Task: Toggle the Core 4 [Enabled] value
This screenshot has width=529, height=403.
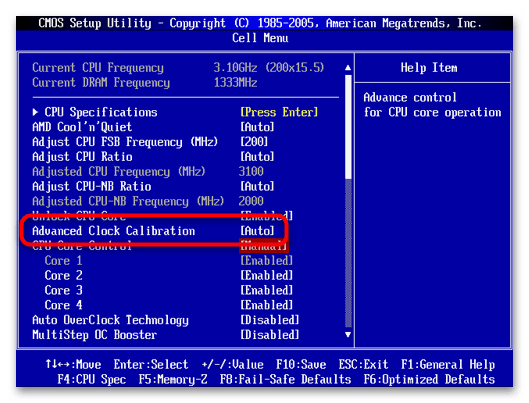Action: [x=266, y=305]
